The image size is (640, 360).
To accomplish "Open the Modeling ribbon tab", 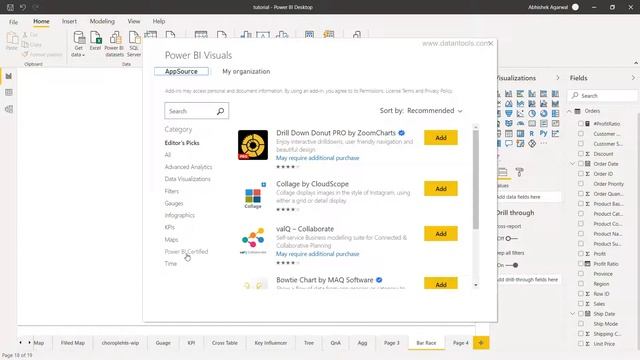I will tap(102, 21).
